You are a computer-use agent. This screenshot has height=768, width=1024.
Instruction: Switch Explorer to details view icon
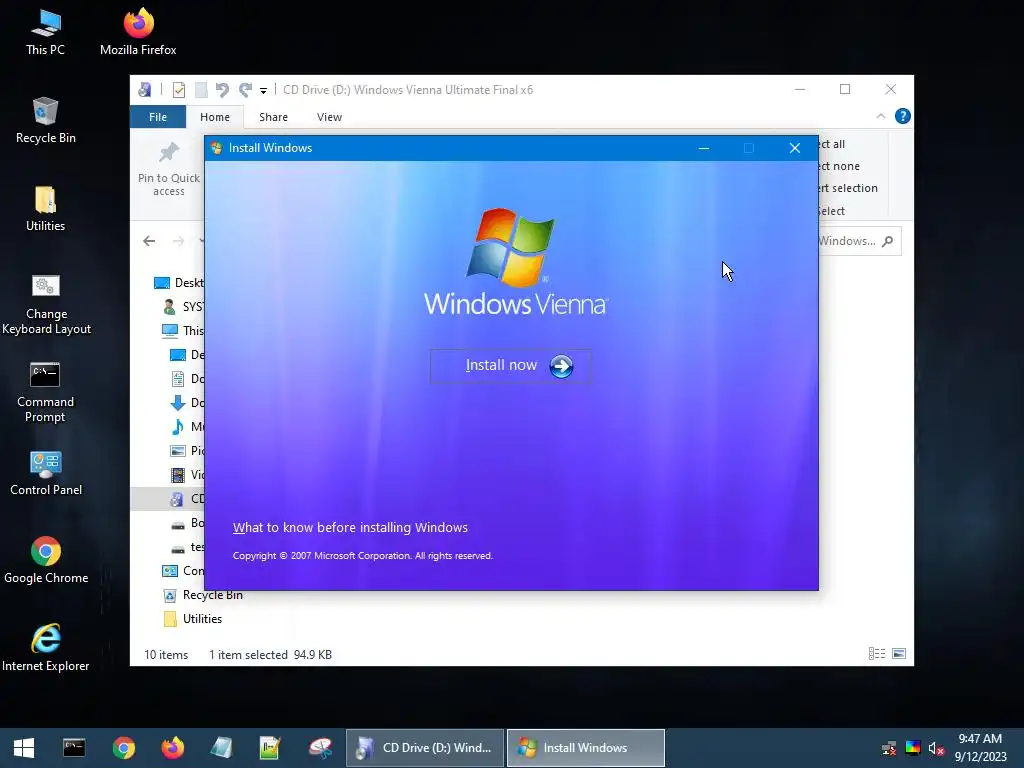[876, 654]
